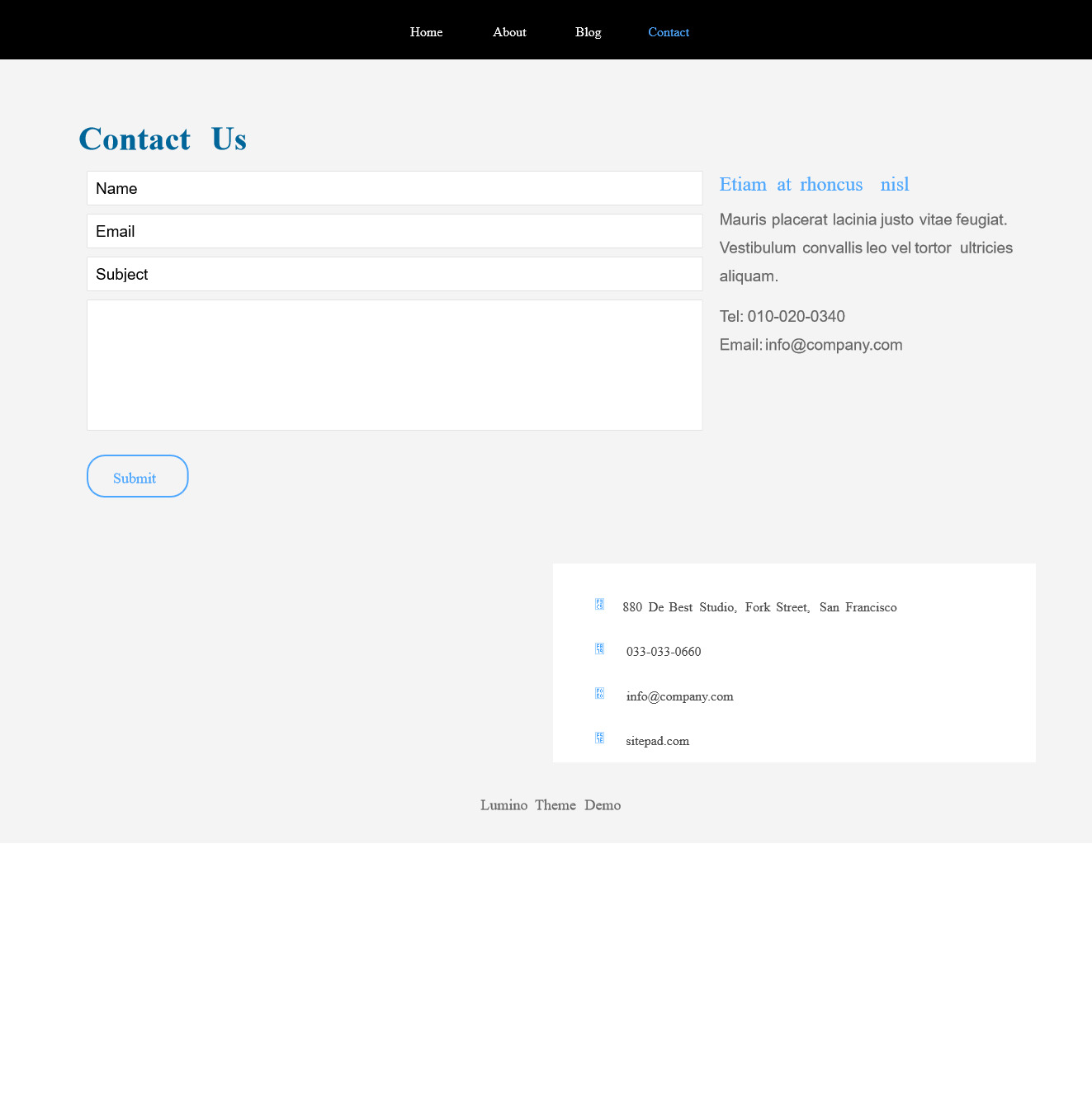Screen dimensions: 1092x1113
Task: Open the sitepad.com link
Action: pos(657,741)
